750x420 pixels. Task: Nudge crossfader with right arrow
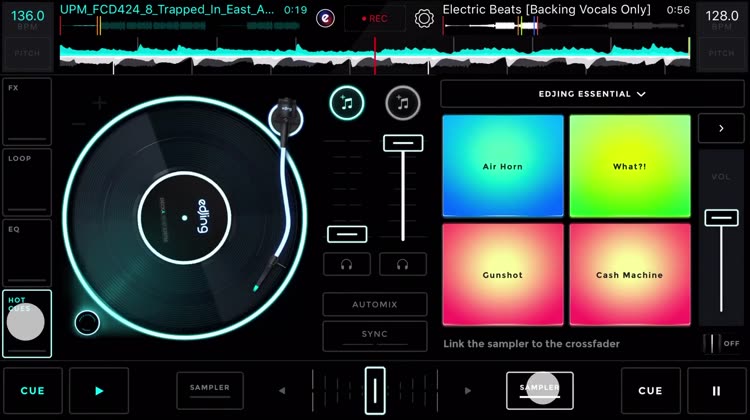pyautogui.click(x=467, y=391)
